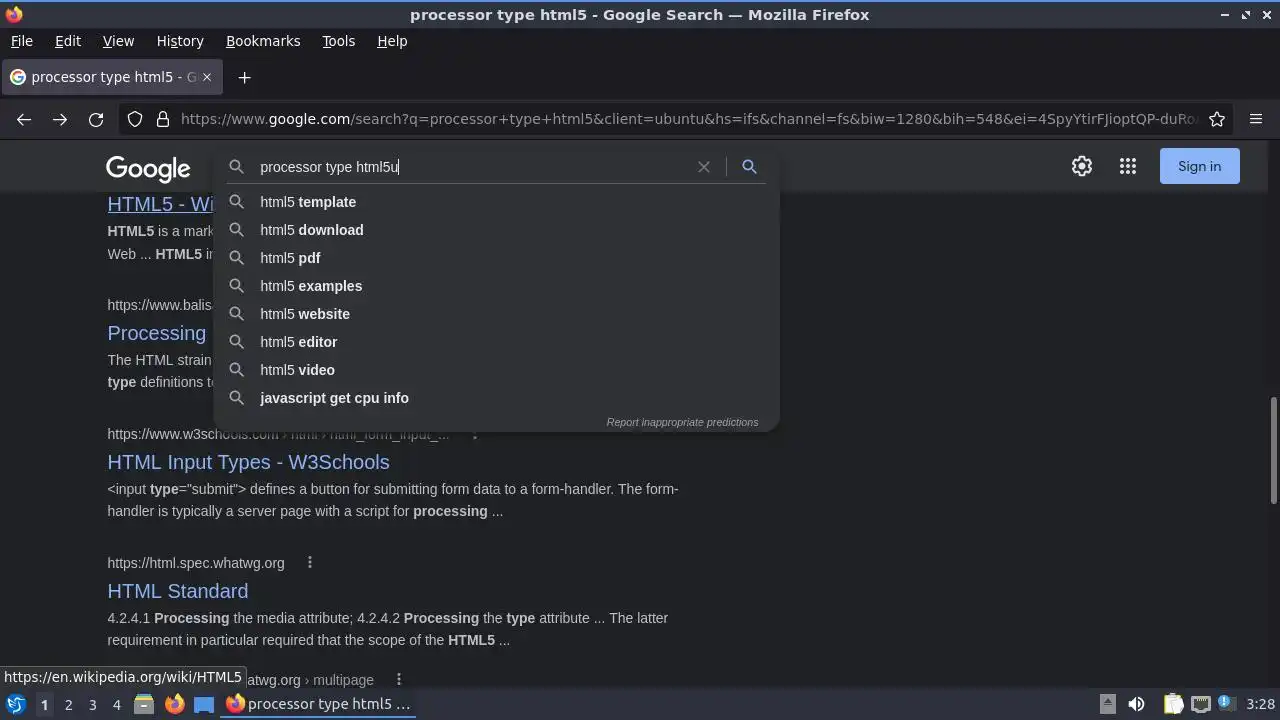Image resolution: width=1280 pixels, height=720 pixels.
Task: Choose the html5 website suggestion
Action: tap(496, 314)
